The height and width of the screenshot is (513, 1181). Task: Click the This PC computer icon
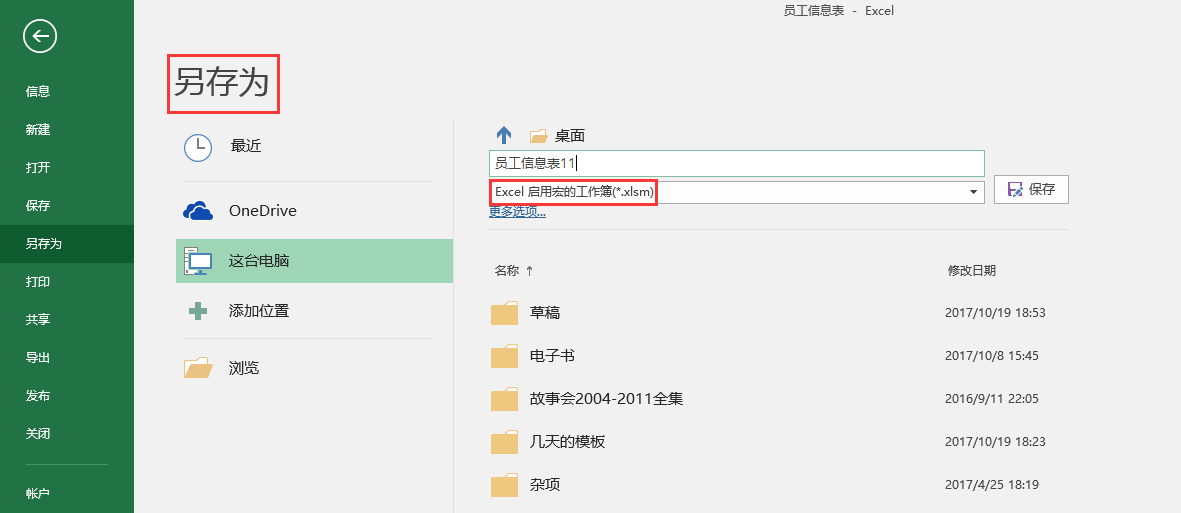[x=198, y=261]
